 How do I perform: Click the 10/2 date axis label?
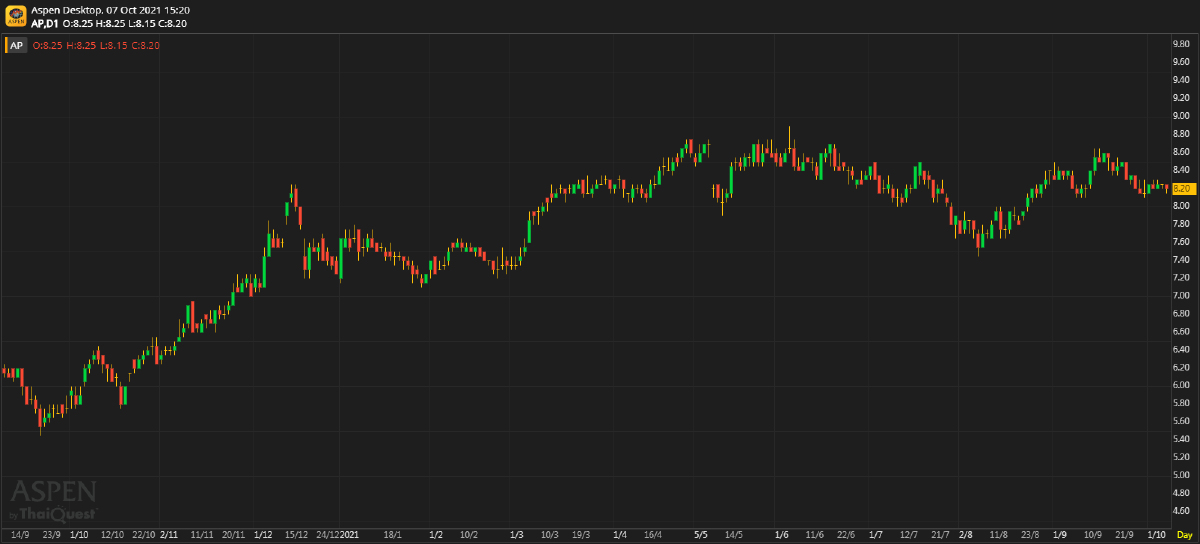468,535
